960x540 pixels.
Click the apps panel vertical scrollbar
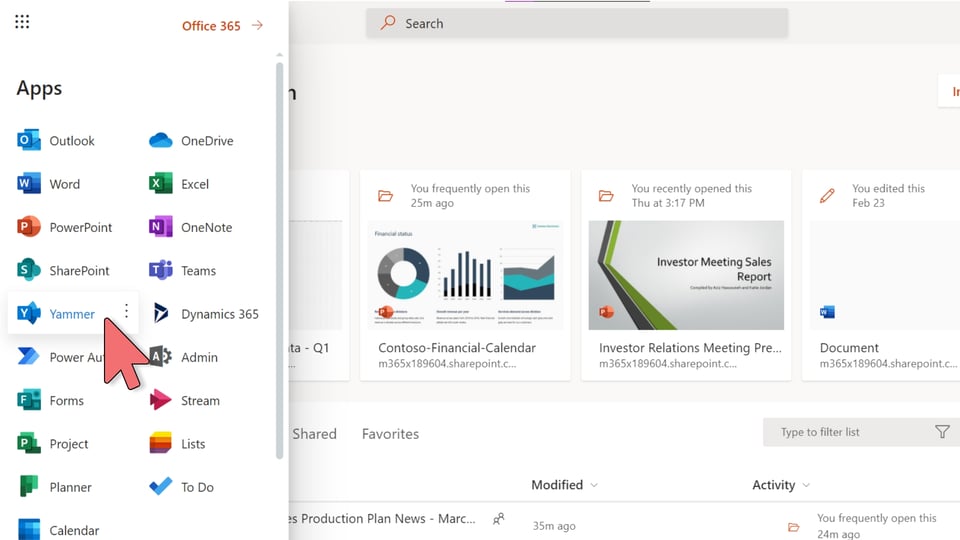point(279,260)
